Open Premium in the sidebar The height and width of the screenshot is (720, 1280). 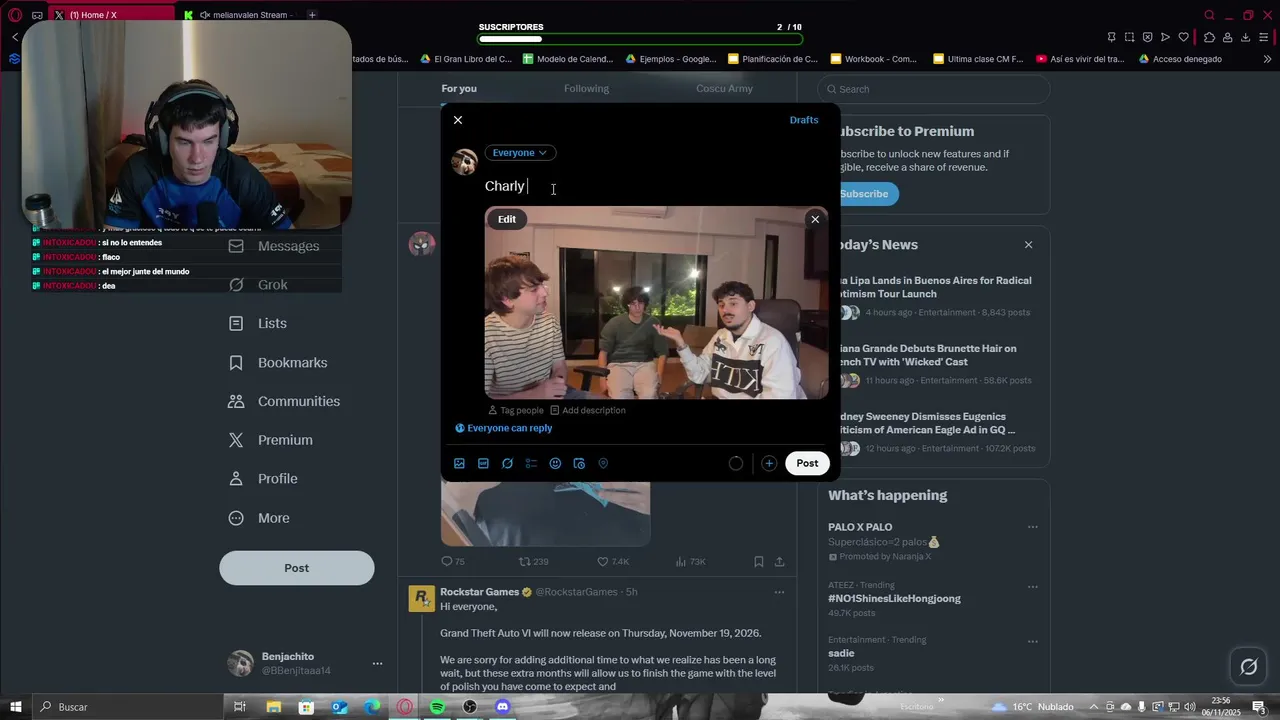click(x=270, y=440)
